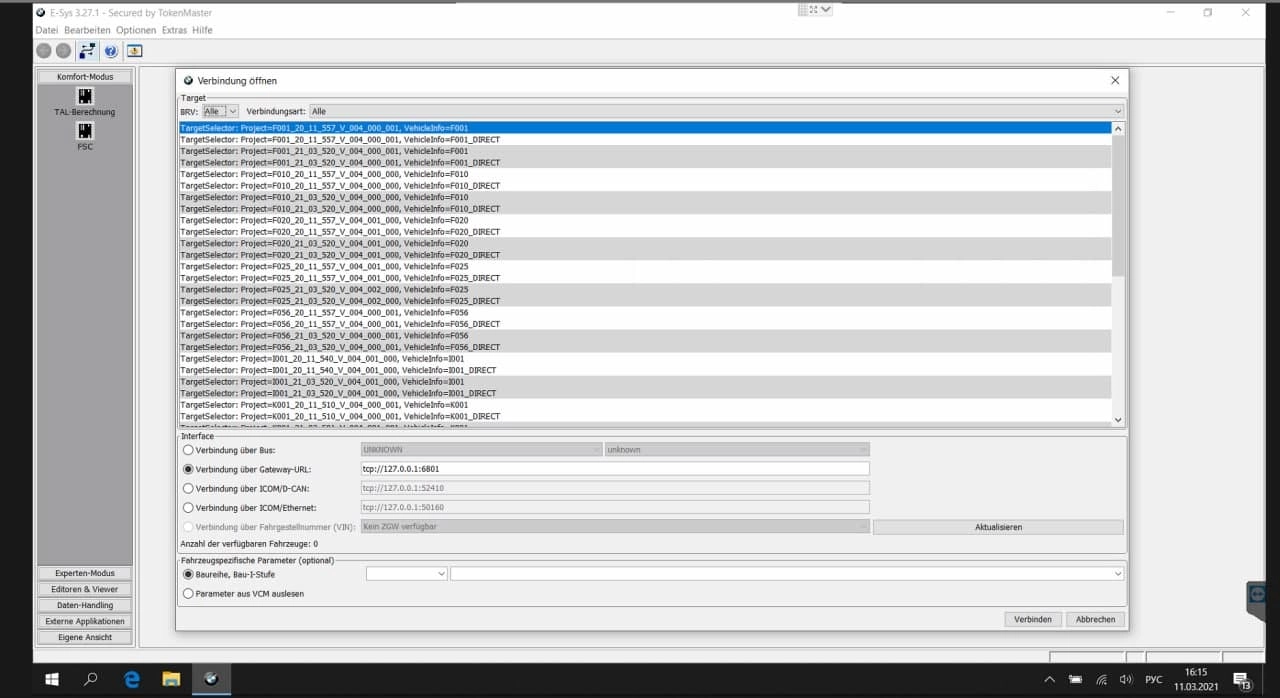Switch to Editoren & Viewer panel

[x=85, y=589]
